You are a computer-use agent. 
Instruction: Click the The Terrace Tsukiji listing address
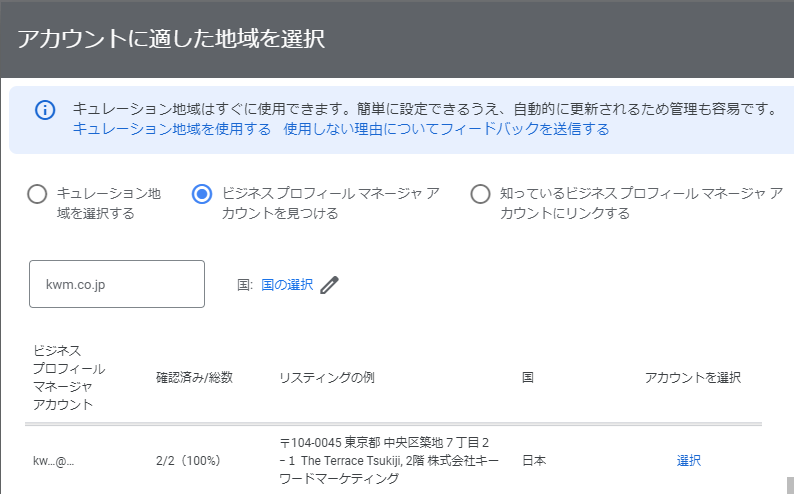(x=389, y=461)
